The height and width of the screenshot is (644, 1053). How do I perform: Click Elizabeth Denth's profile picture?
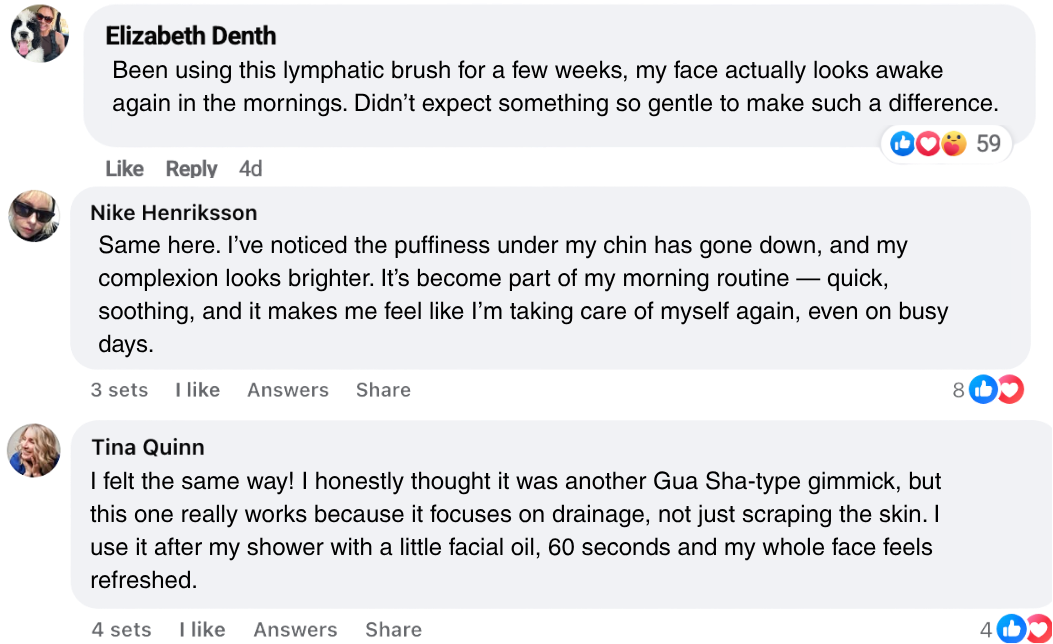(x=40, y=34)
